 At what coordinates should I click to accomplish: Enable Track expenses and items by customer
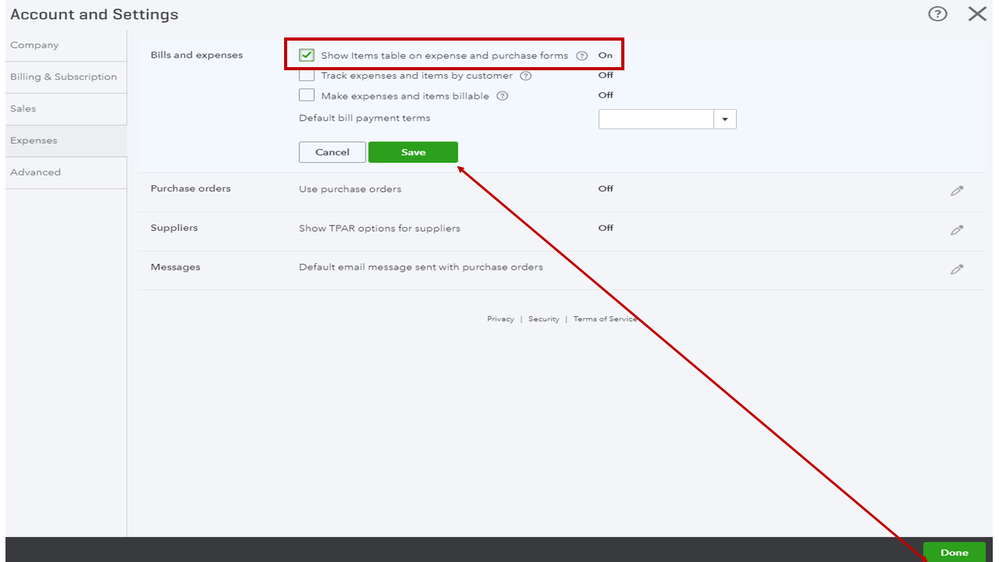pyautogui.click(x=306, y=76)
